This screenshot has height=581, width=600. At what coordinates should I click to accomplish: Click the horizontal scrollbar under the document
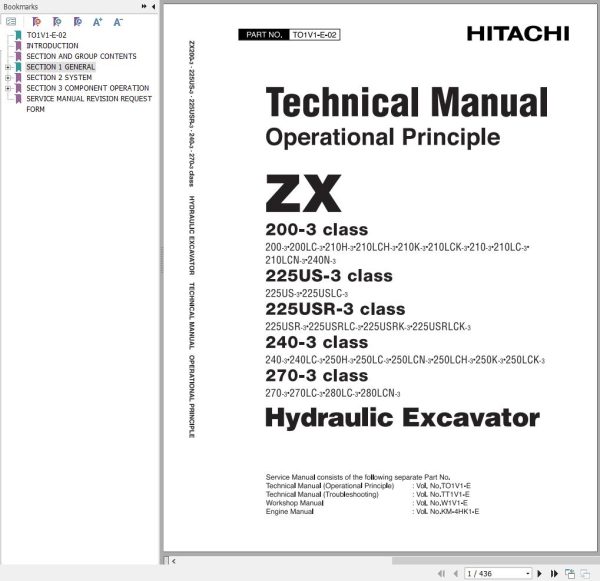tap(495, 561)
